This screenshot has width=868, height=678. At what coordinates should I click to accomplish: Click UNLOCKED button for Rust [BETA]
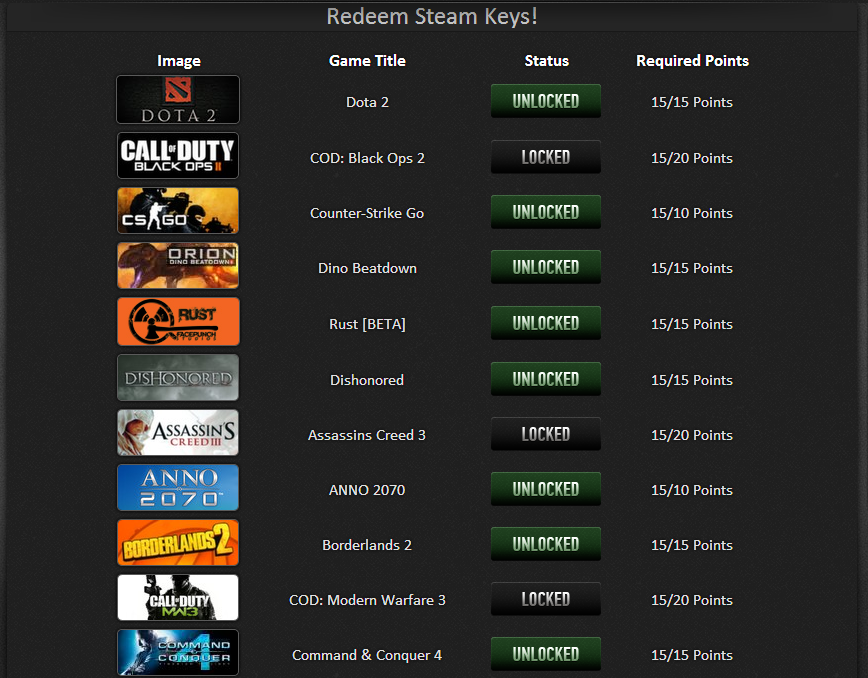point(546,323)
